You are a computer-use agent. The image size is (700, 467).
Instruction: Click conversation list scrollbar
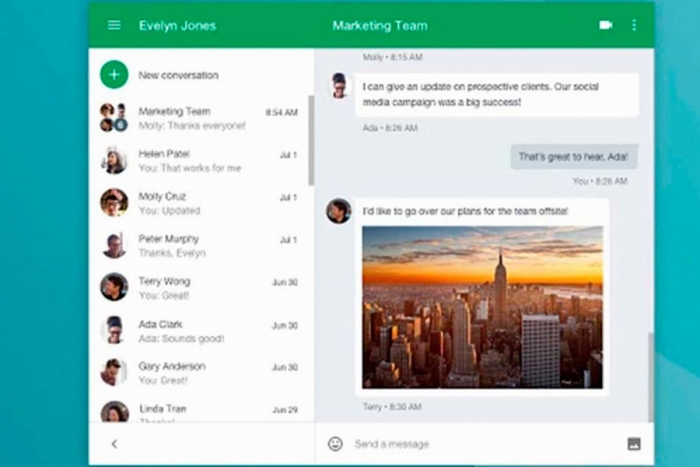(x=311, y=140)
